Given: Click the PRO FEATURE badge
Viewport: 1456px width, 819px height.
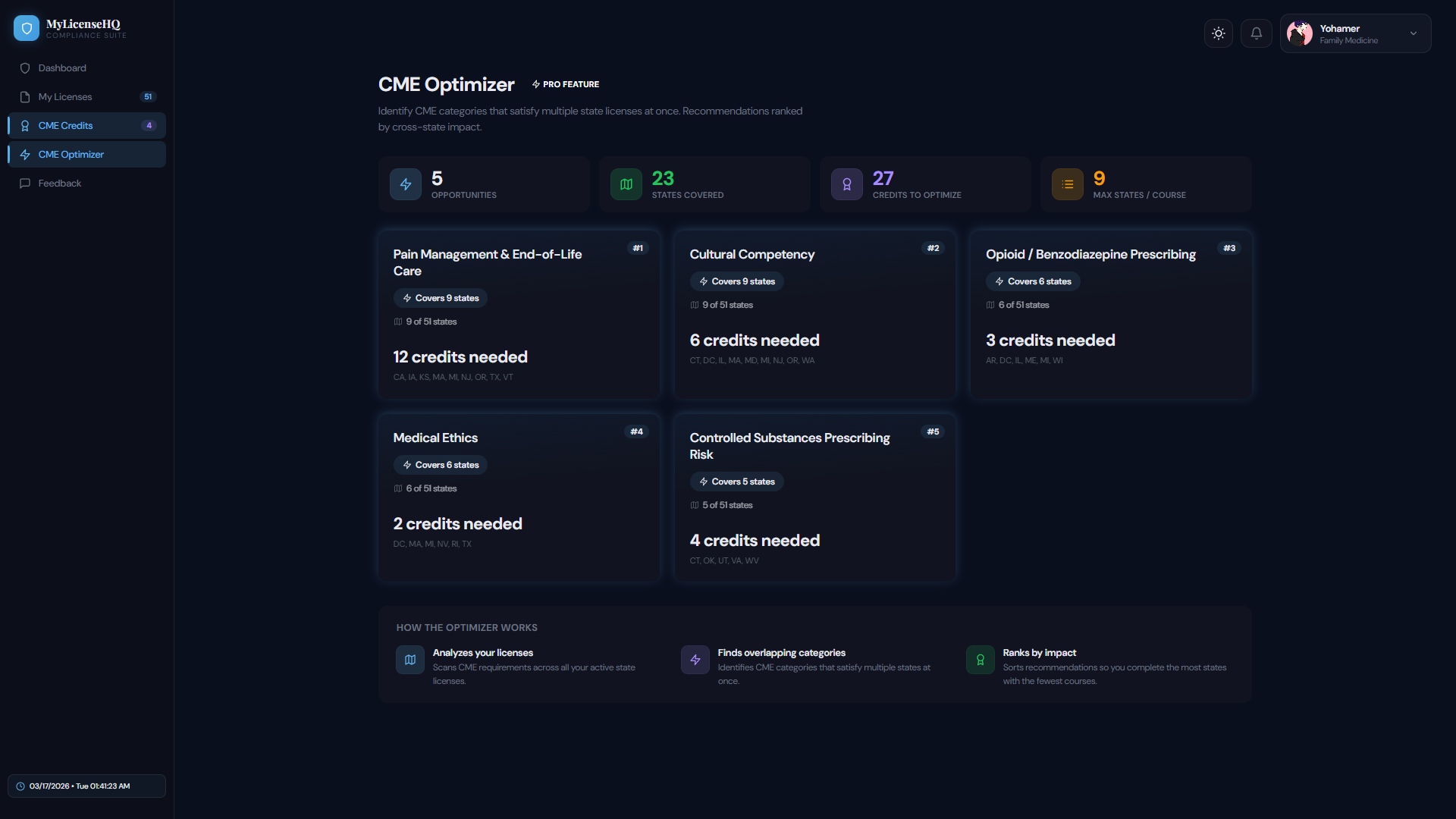Looking at the screenshot, I should (x=565, y=83).
